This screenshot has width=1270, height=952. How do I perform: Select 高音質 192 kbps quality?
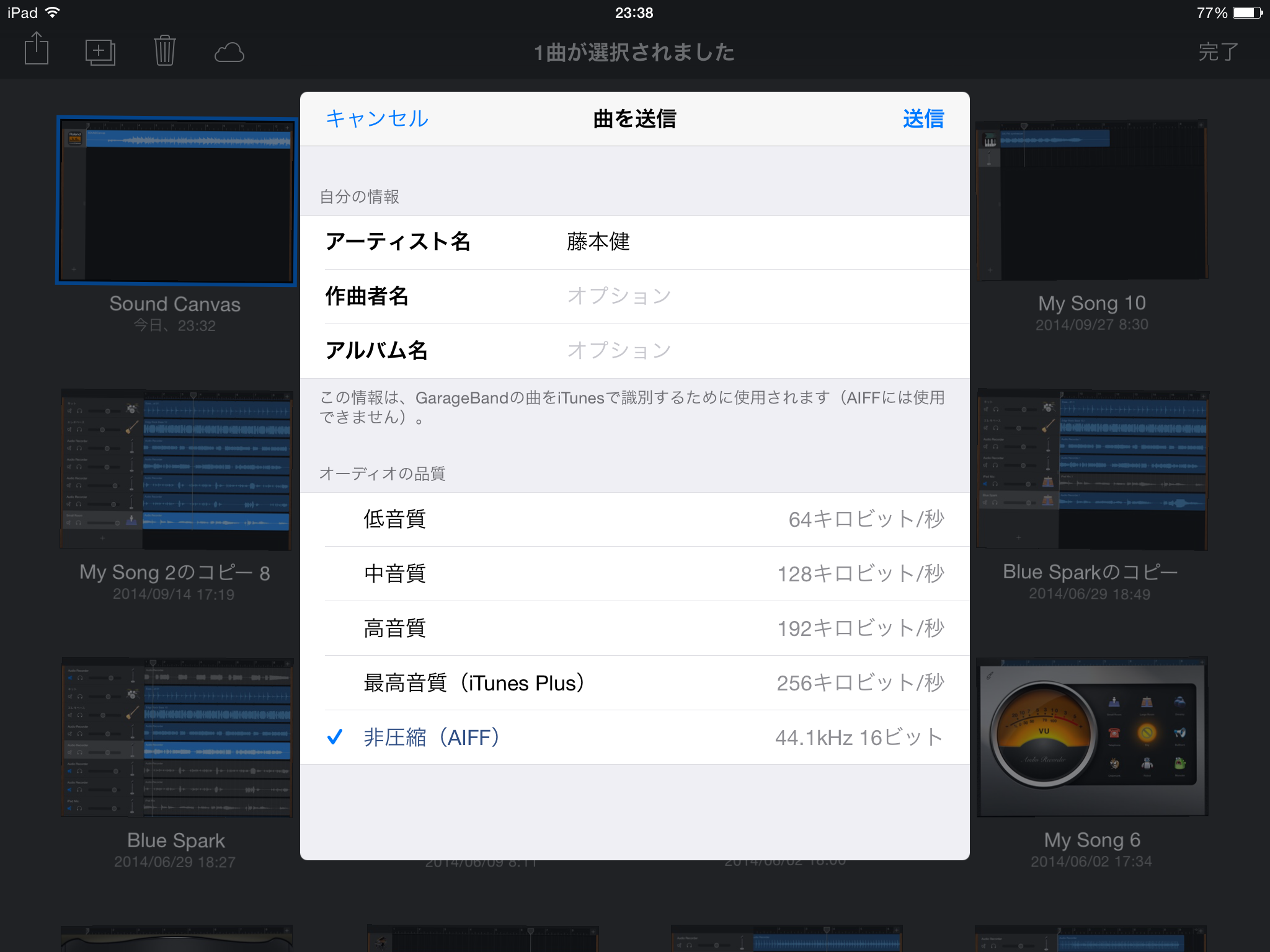point(634,628)
